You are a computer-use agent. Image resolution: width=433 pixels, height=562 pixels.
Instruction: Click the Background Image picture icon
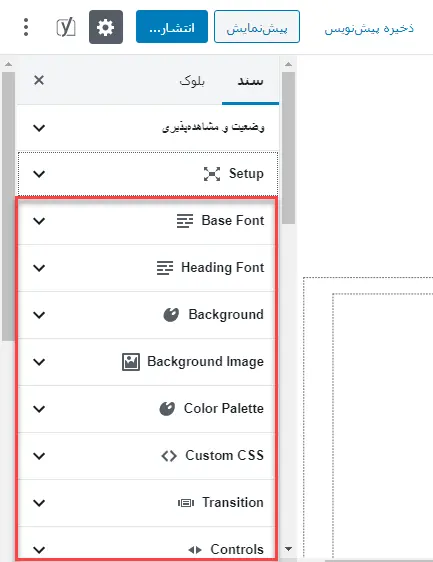[x=131, y=362]
